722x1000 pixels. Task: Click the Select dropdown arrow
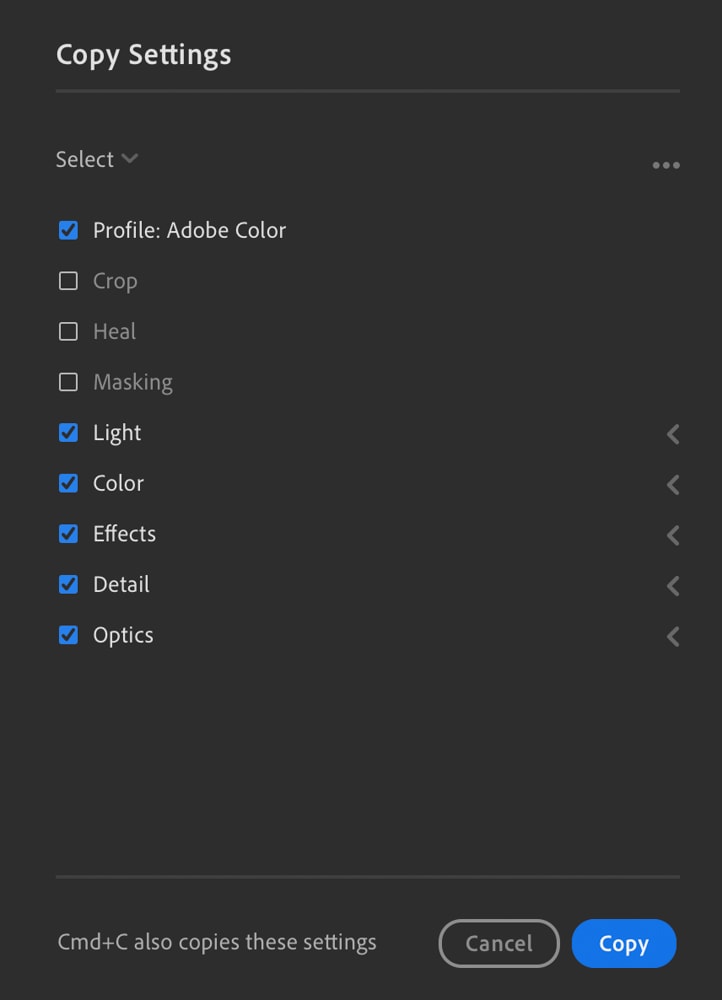tap(129, 158)
